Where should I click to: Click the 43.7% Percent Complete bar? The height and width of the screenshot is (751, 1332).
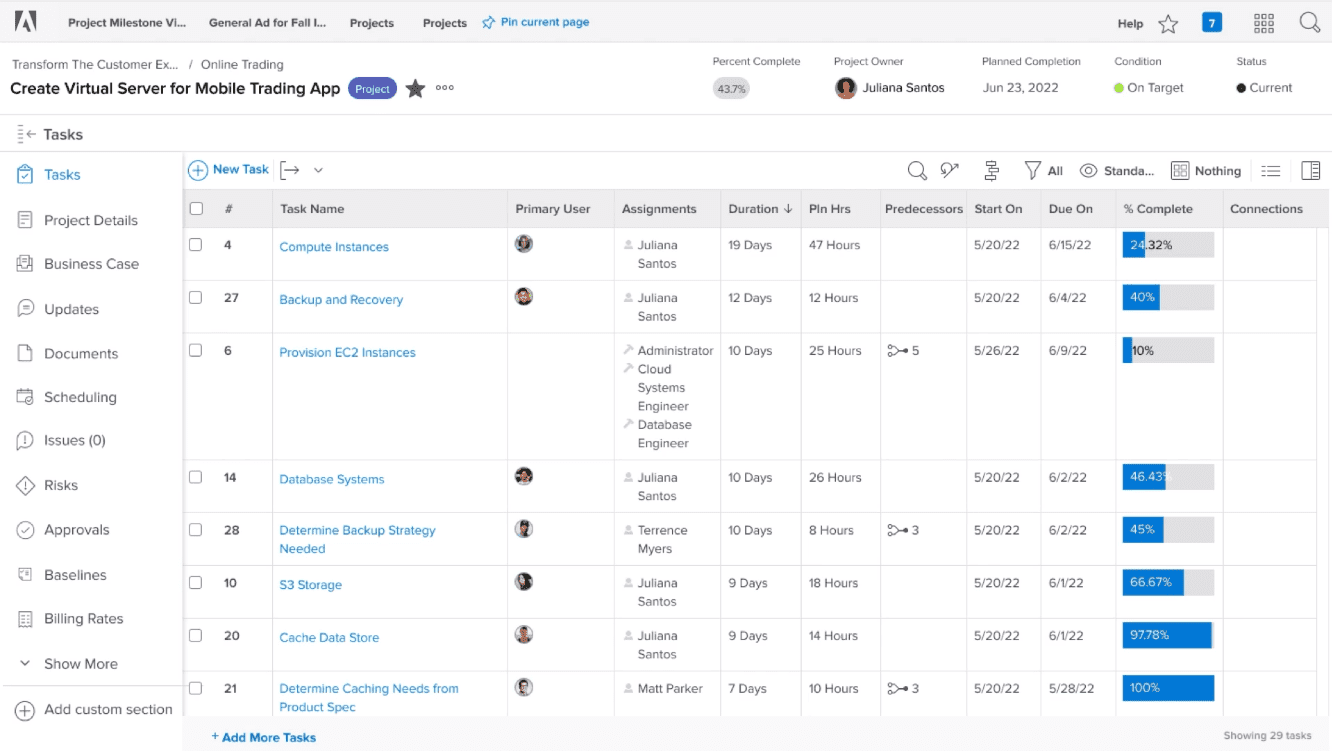pos(731,88)
